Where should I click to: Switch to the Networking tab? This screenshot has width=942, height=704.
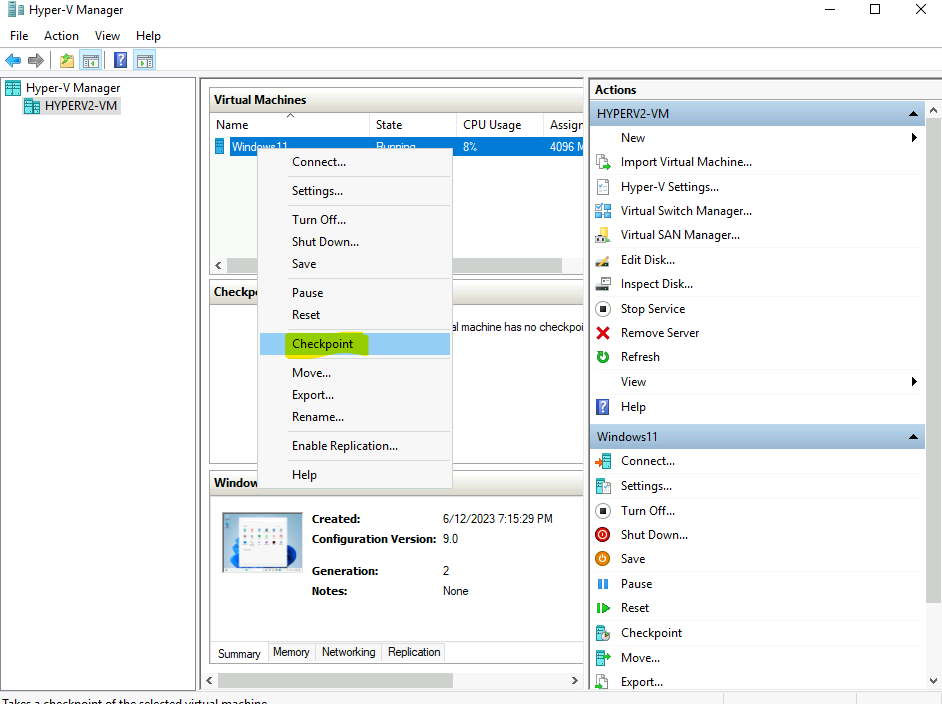tap(348, 652)
